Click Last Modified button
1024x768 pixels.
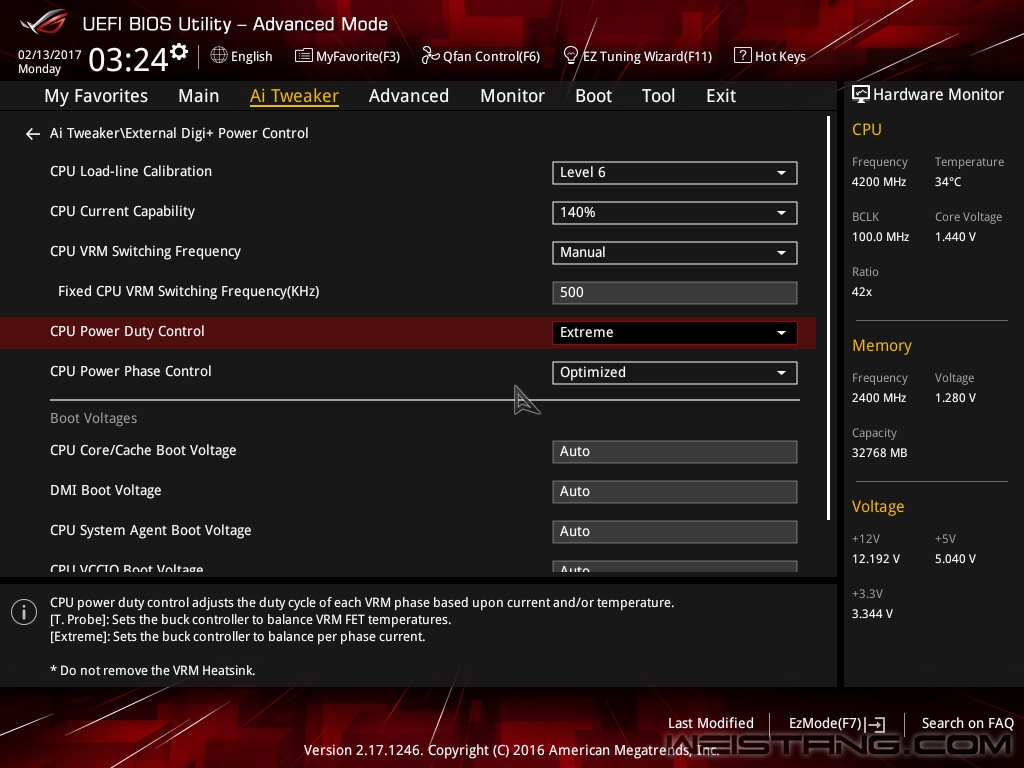711,723
